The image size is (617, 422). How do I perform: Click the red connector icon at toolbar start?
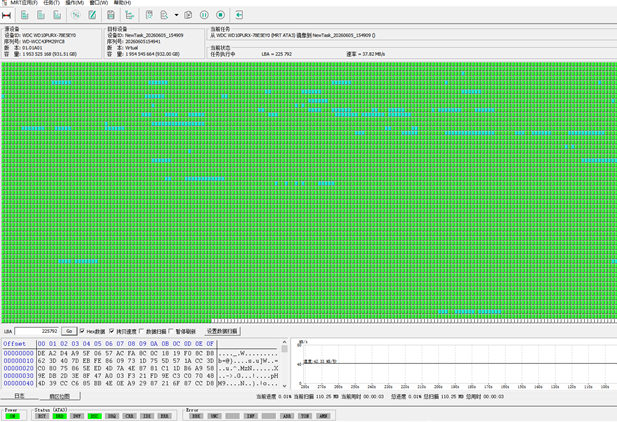coord(6,15)
